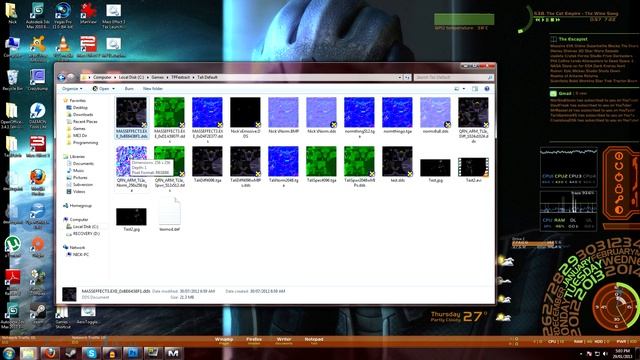Select Homegroup in navigation pane
The height and width of the screenshot is (360, 640).
pyautogui.click(x=80, y=206)
